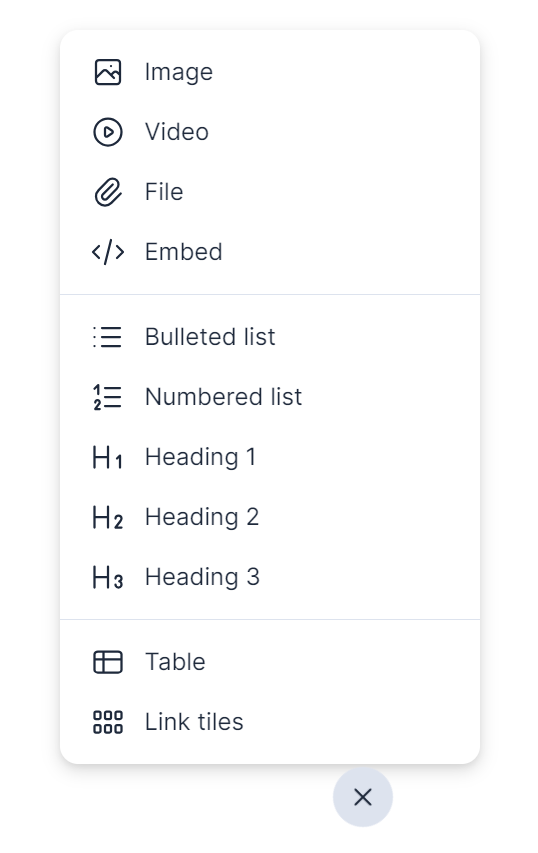The width and height of the screenshot is (538, 853).
Task: Insert a Bulleted list
Action: pyautogui.click(x=270, y=337)
